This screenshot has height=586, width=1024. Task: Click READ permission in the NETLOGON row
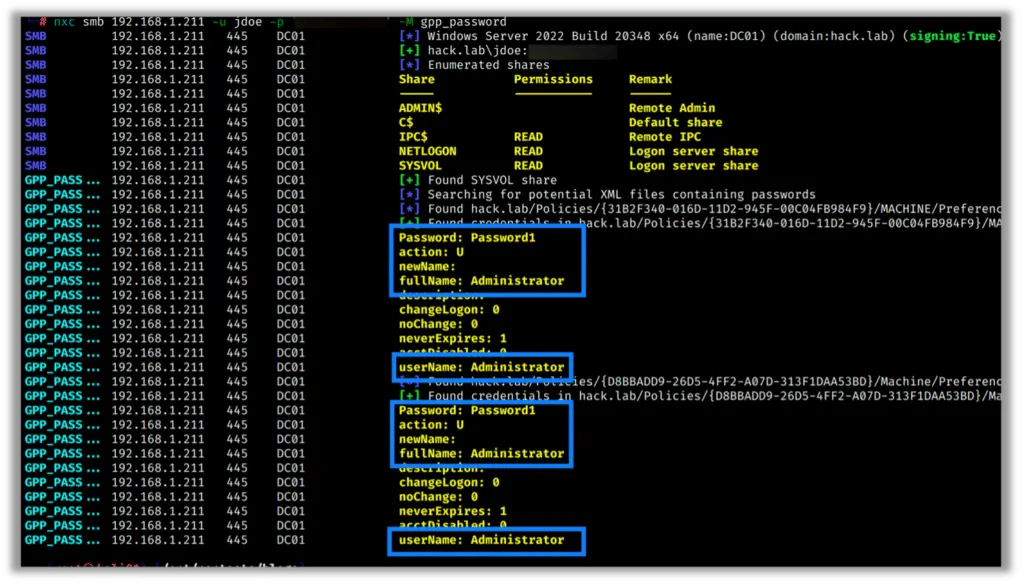coord(528,151)
